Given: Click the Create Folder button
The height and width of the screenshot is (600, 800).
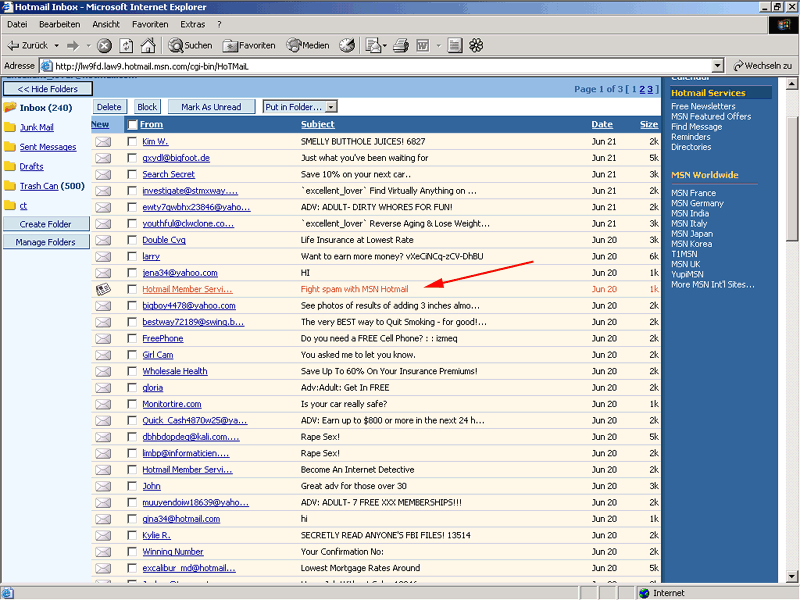Looking at the screenshot, I should coord(46,224).
